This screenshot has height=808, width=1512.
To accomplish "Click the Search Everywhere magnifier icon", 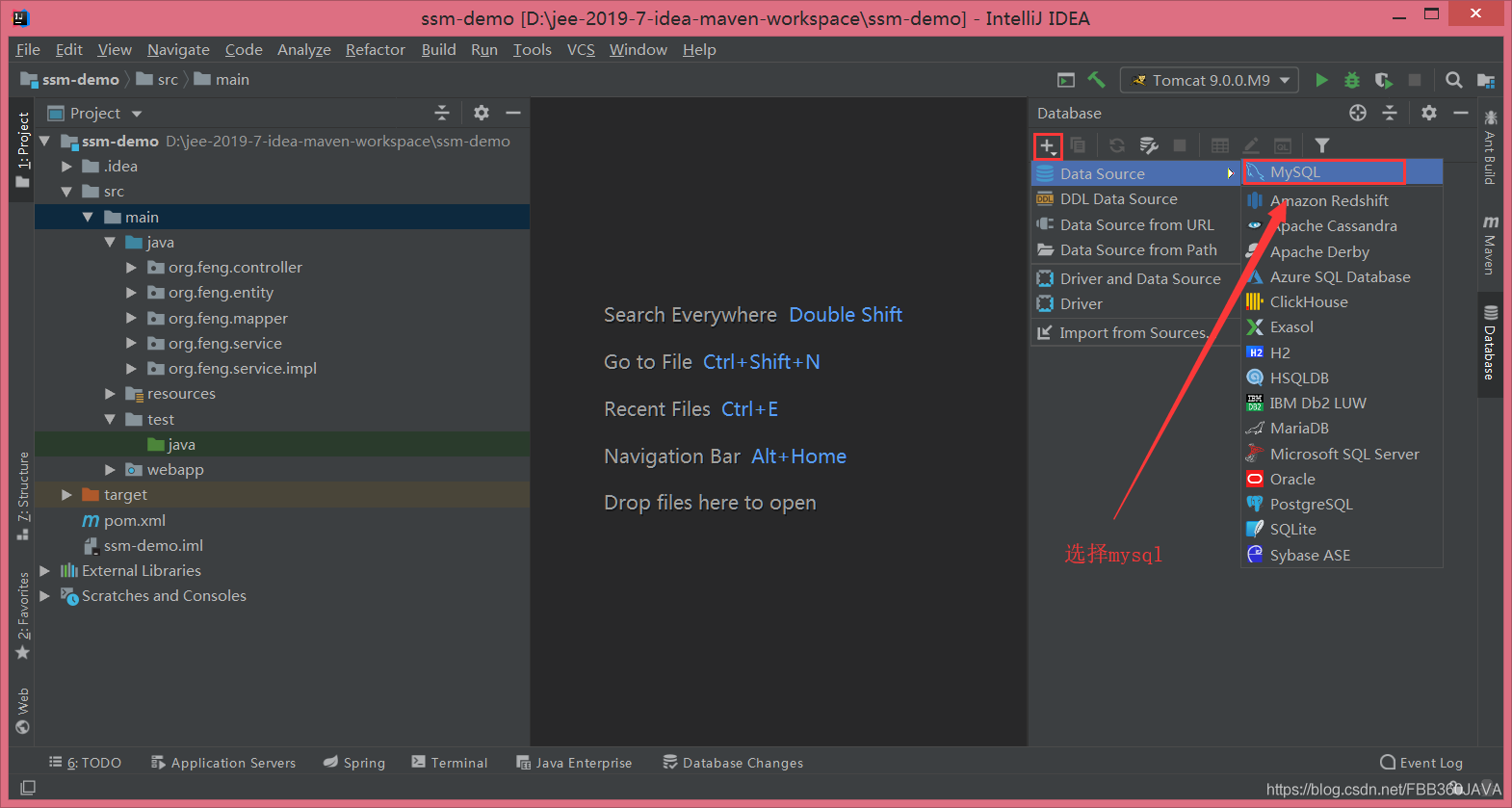I will point(1454,80).
